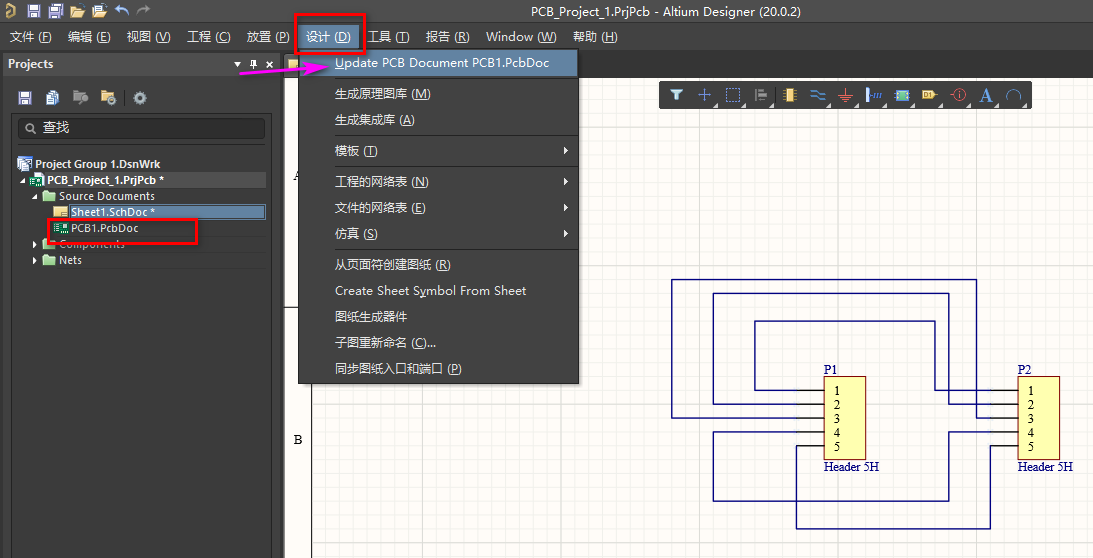Collapse the Source Documents folder
This screenshot has height=558, width=1093.
[34, 196]
